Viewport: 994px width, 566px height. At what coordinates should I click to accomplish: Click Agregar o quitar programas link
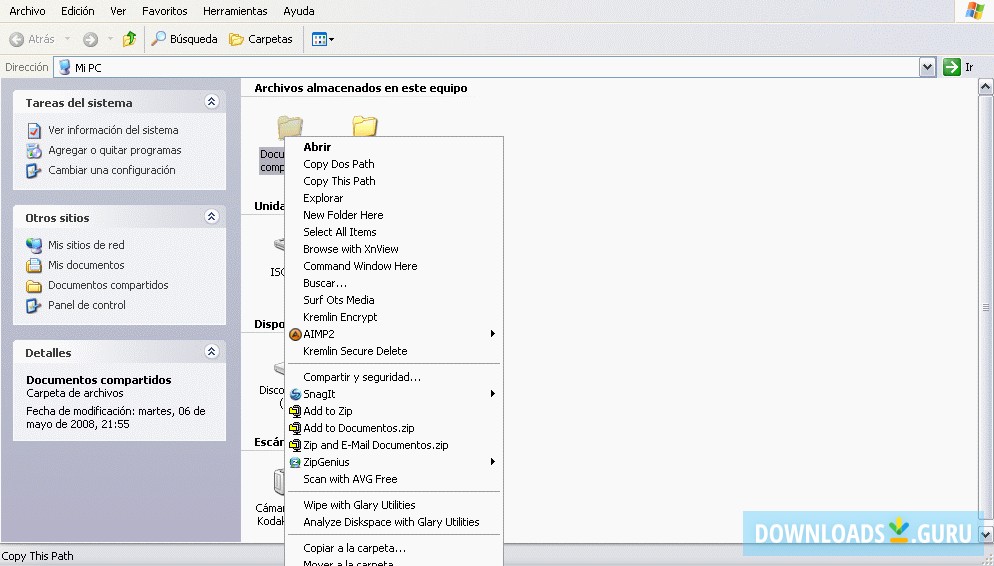[115, 150]
